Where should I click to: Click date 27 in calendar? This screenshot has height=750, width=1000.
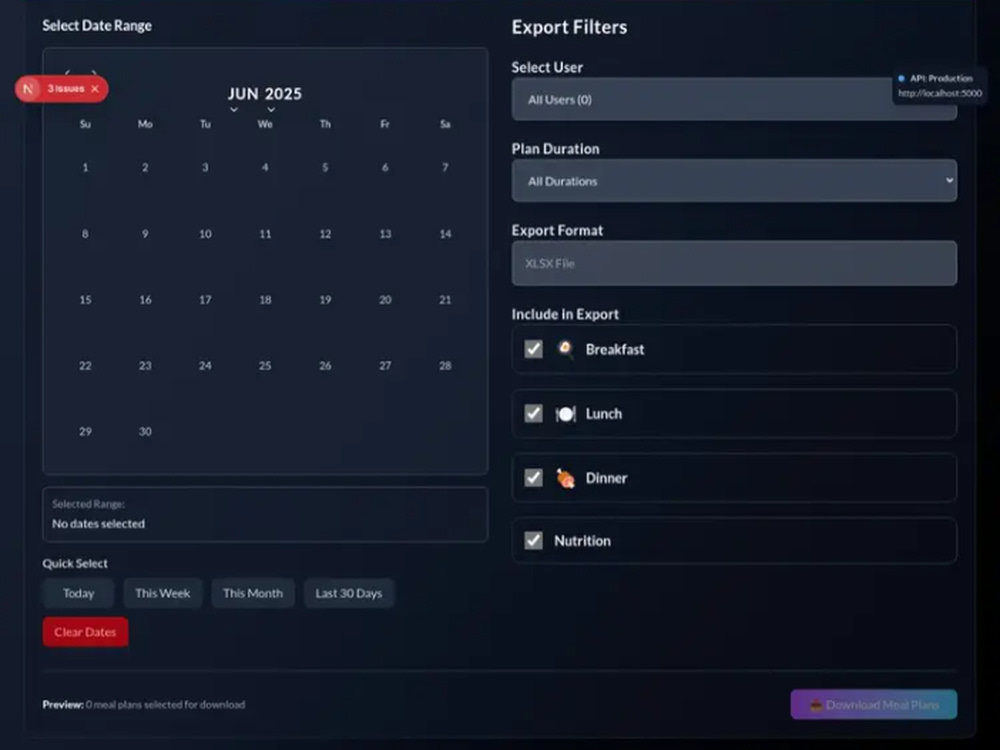click(385, 366)
